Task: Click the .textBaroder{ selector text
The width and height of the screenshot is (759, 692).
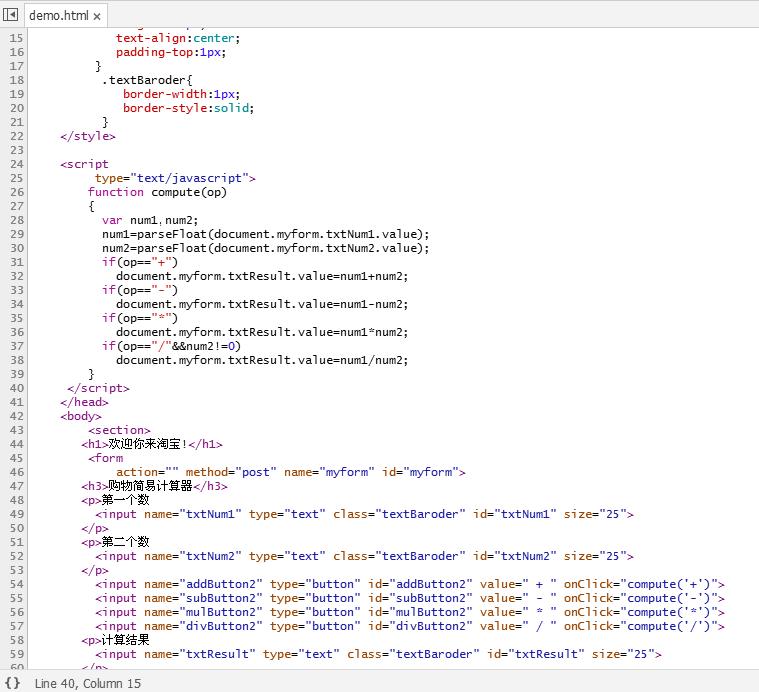Action: click(147, 80)
